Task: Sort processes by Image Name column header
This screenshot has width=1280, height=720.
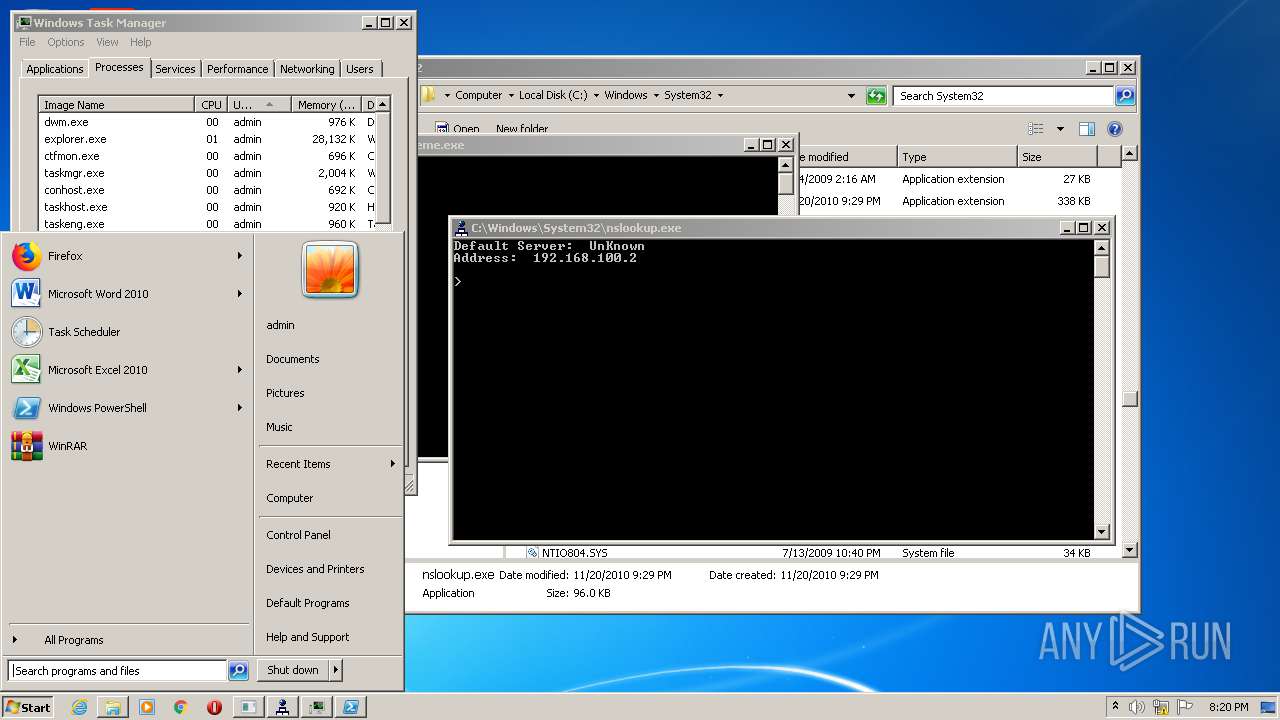Action: pyautogui.click(x=116, y=105)
